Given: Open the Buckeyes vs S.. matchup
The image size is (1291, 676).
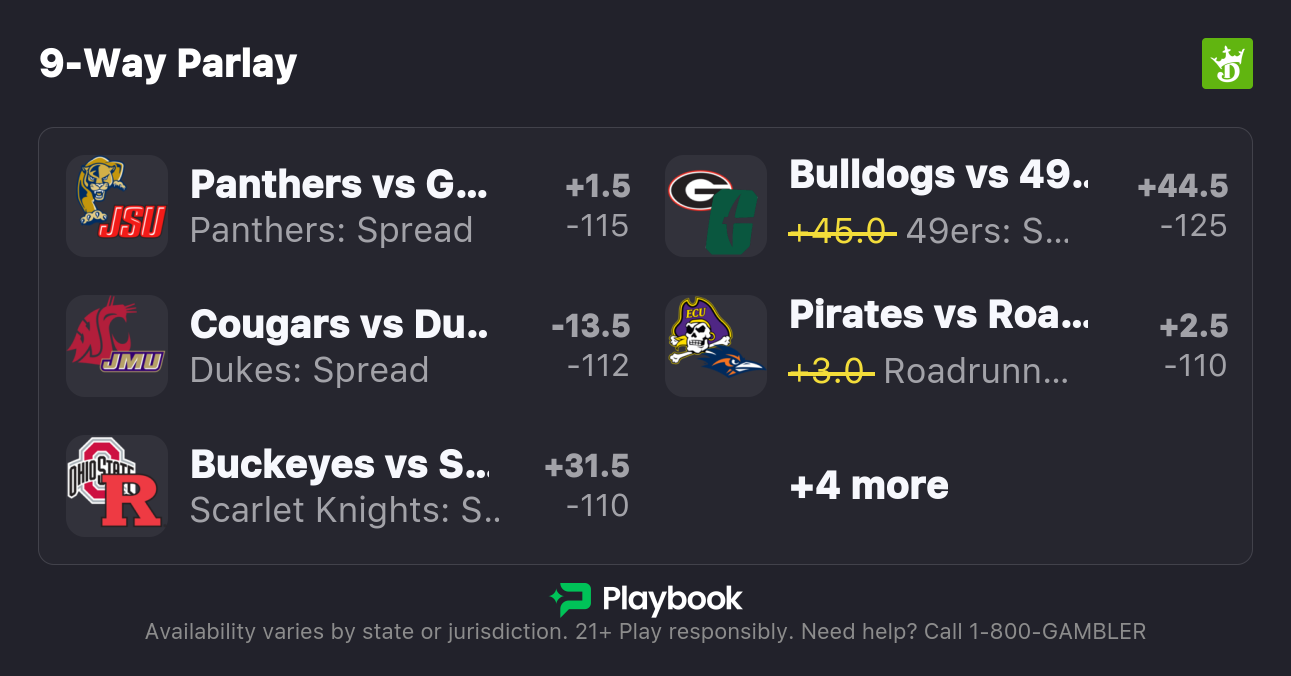Looking at the screenshot, I should click(x=339, y=465).
